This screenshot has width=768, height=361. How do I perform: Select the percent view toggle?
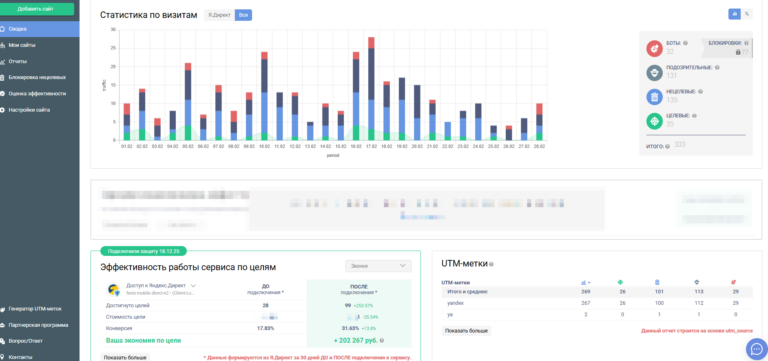(746, 14)
